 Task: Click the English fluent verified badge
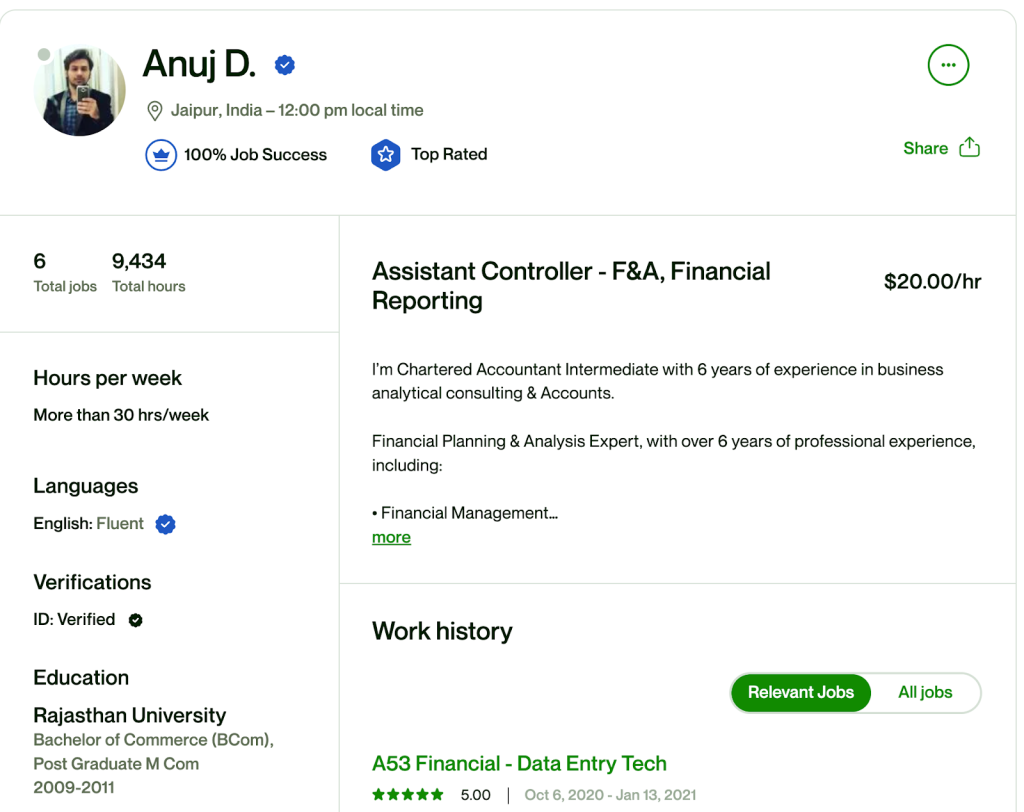pos(166,524)
